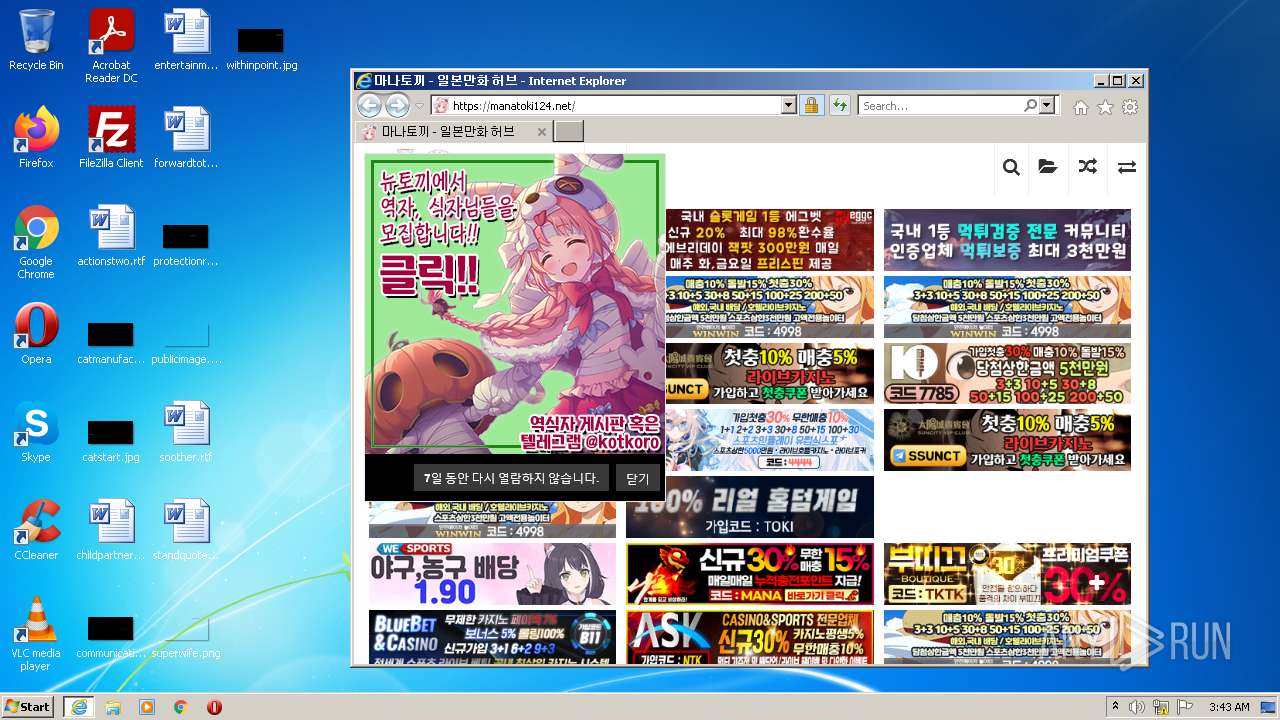The image size is (1280, 720).
Task: Open the Google Chrome desktop shortcut
Action: coord(36,242)
